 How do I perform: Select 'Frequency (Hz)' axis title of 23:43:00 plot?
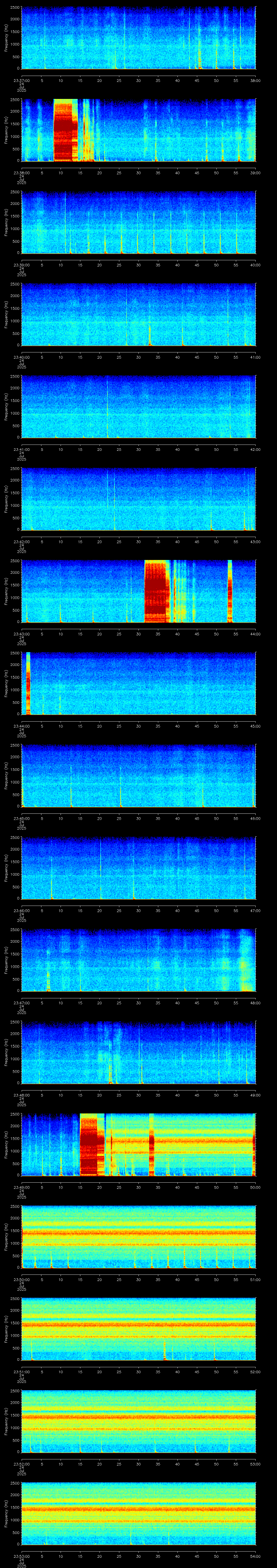(x=6, y=591)
